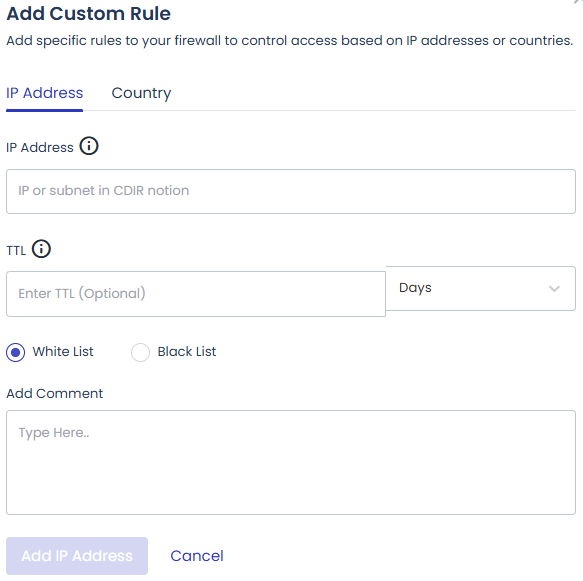Click the Add Custom Rule heading
Screen dimensions: 583x581
pos(88,14)
